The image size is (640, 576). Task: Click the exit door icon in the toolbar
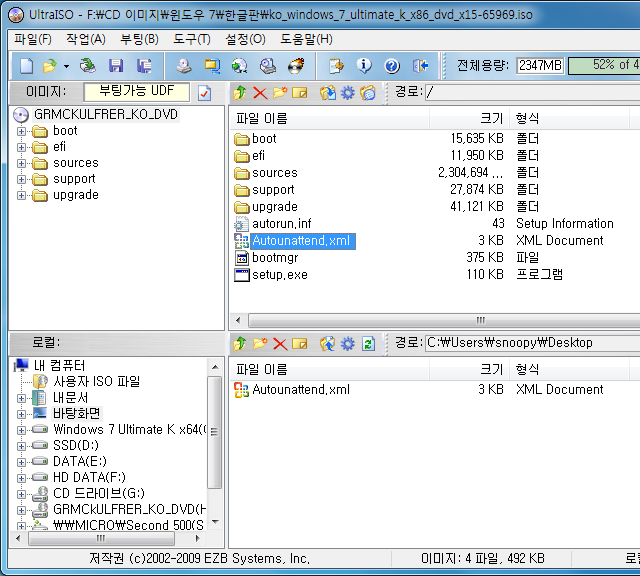[420, 65]
